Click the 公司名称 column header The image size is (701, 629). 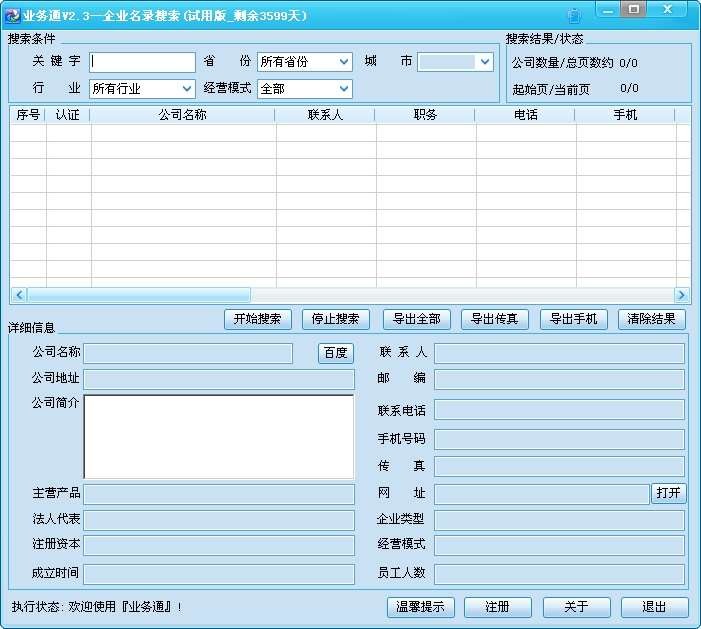(x=183, y=115)
